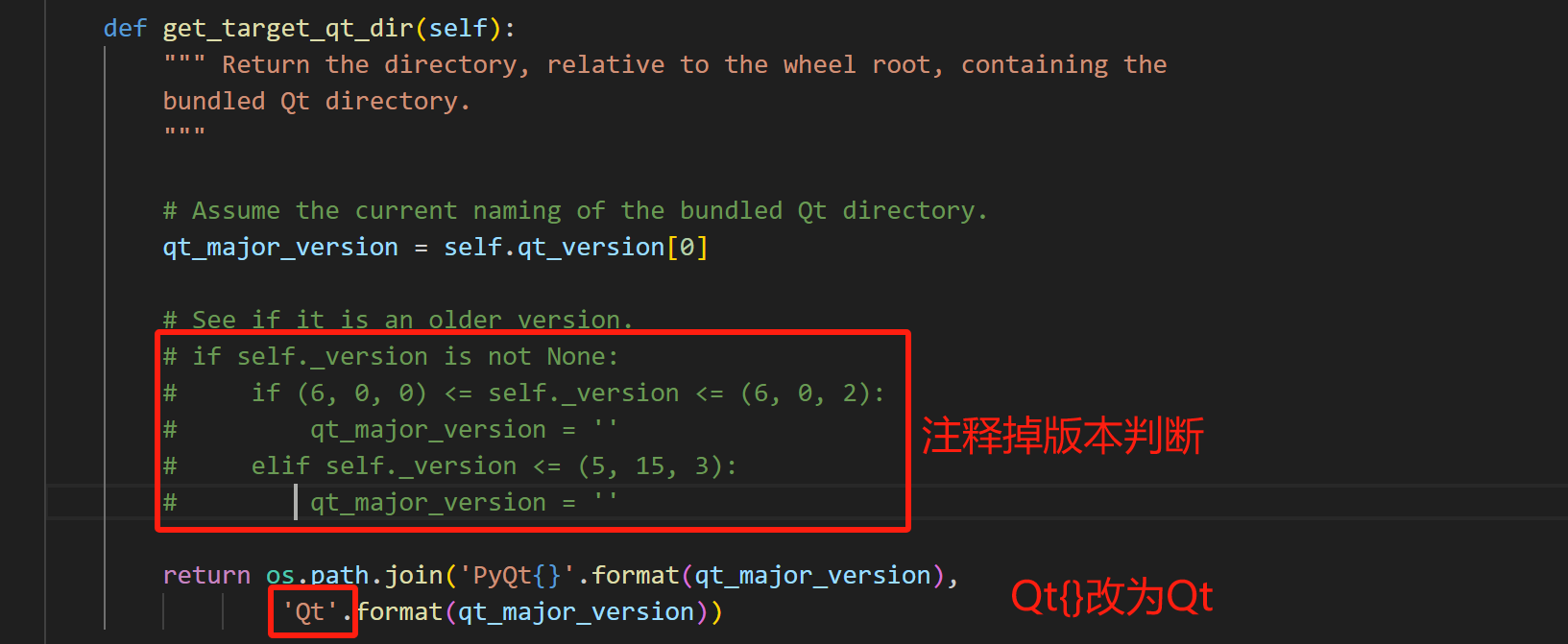The height and width of the screenshot is (644, 1568).
Task: Click the get_target_qt_dir function name
Action: click(287, 29)
